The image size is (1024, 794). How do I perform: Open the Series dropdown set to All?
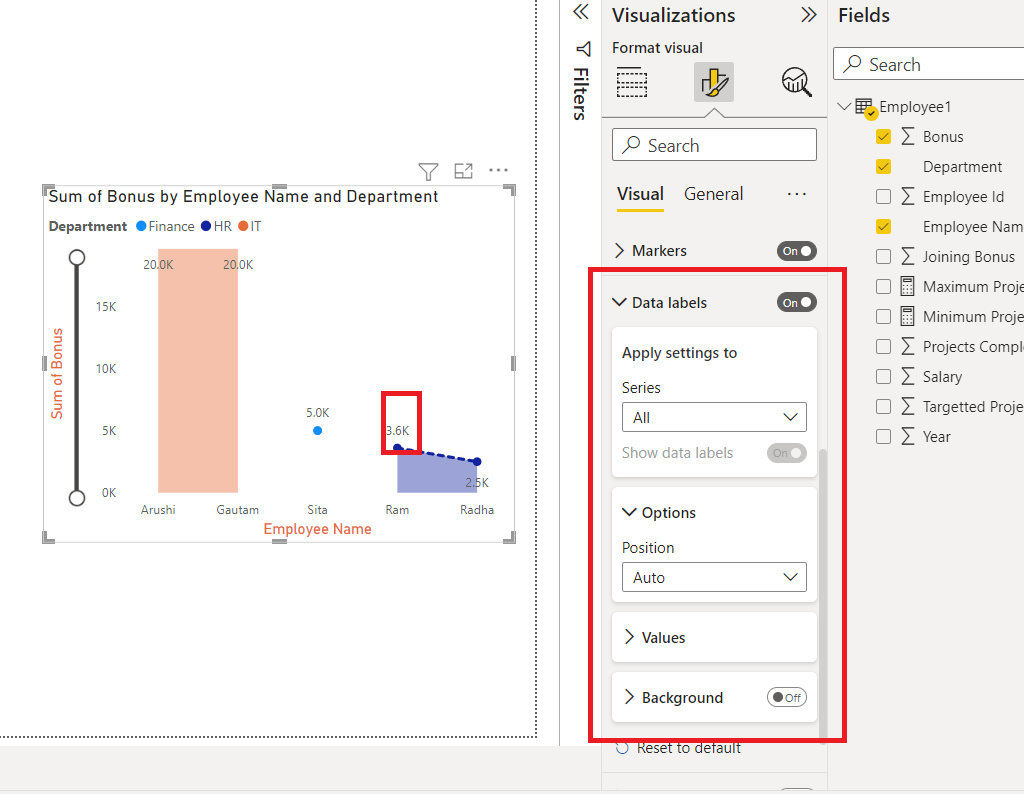713,417
